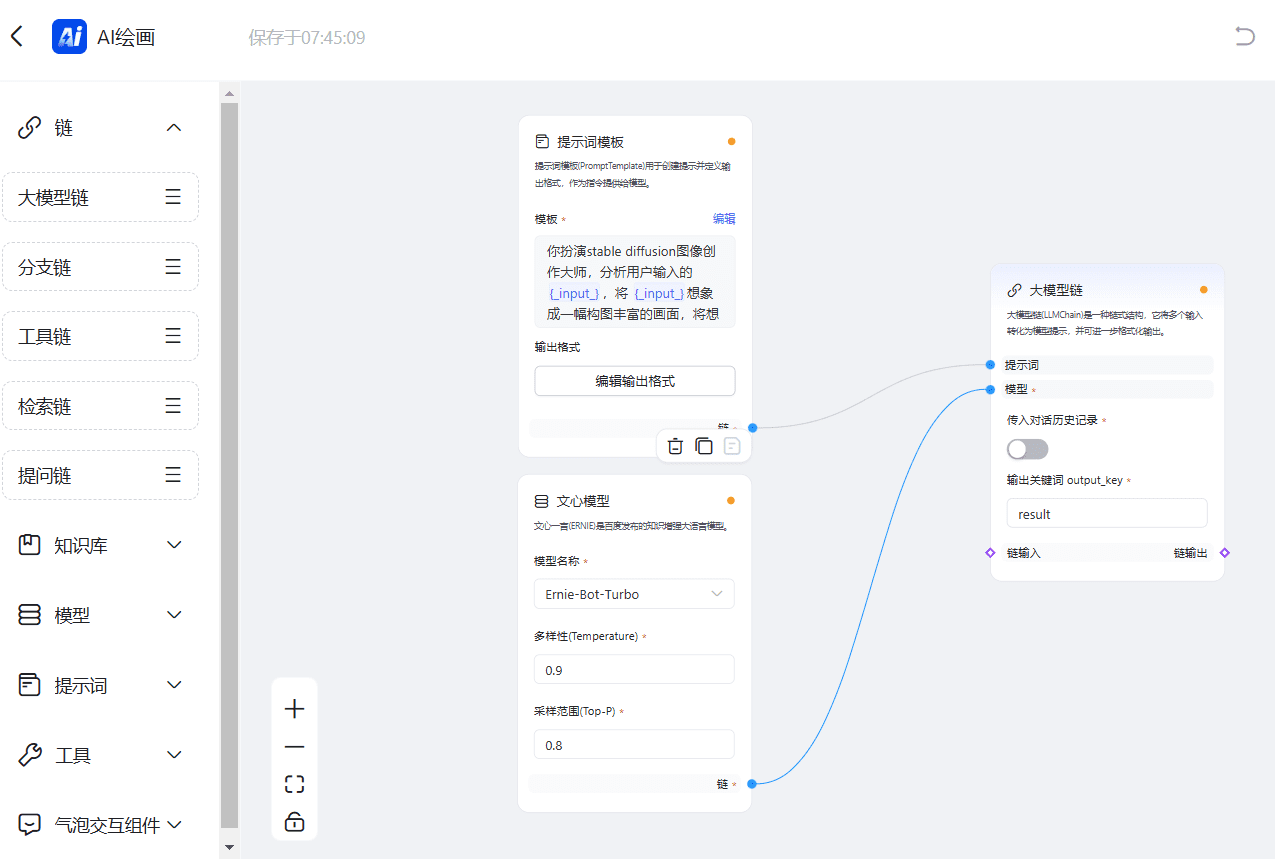Screen dimensions: 1275x859
Task: Click the 模型 input port on 大模型链
Action: (990, 389)
